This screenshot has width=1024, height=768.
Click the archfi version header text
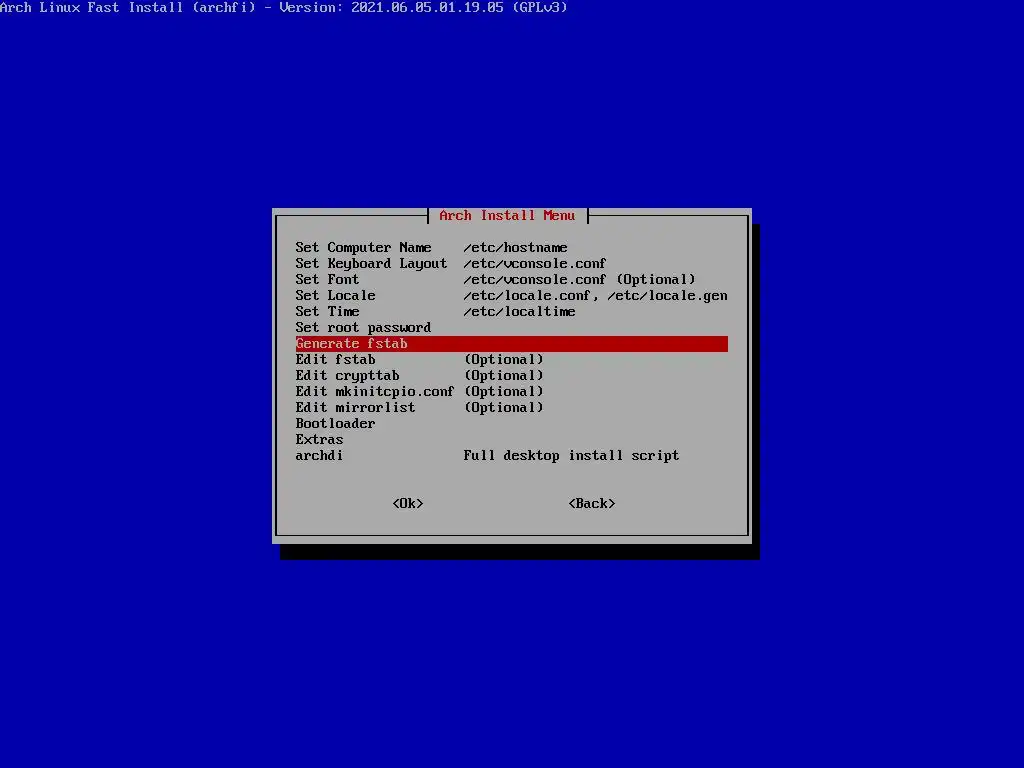(283, 8)
